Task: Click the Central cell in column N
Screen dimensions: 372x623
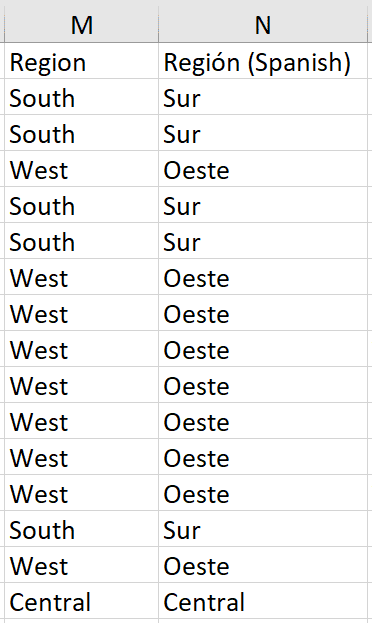Action: [263, 601]
